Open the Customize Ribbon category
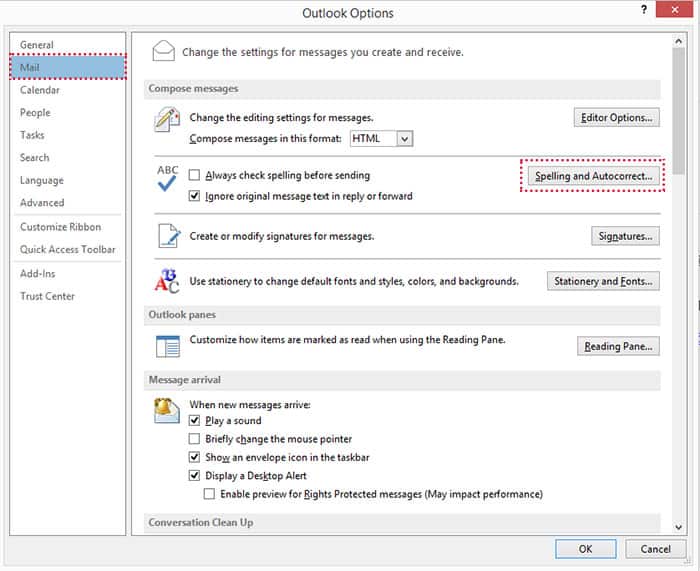This screenshot has width=700, height=571. pyautogui.click(x=68, y=227)
